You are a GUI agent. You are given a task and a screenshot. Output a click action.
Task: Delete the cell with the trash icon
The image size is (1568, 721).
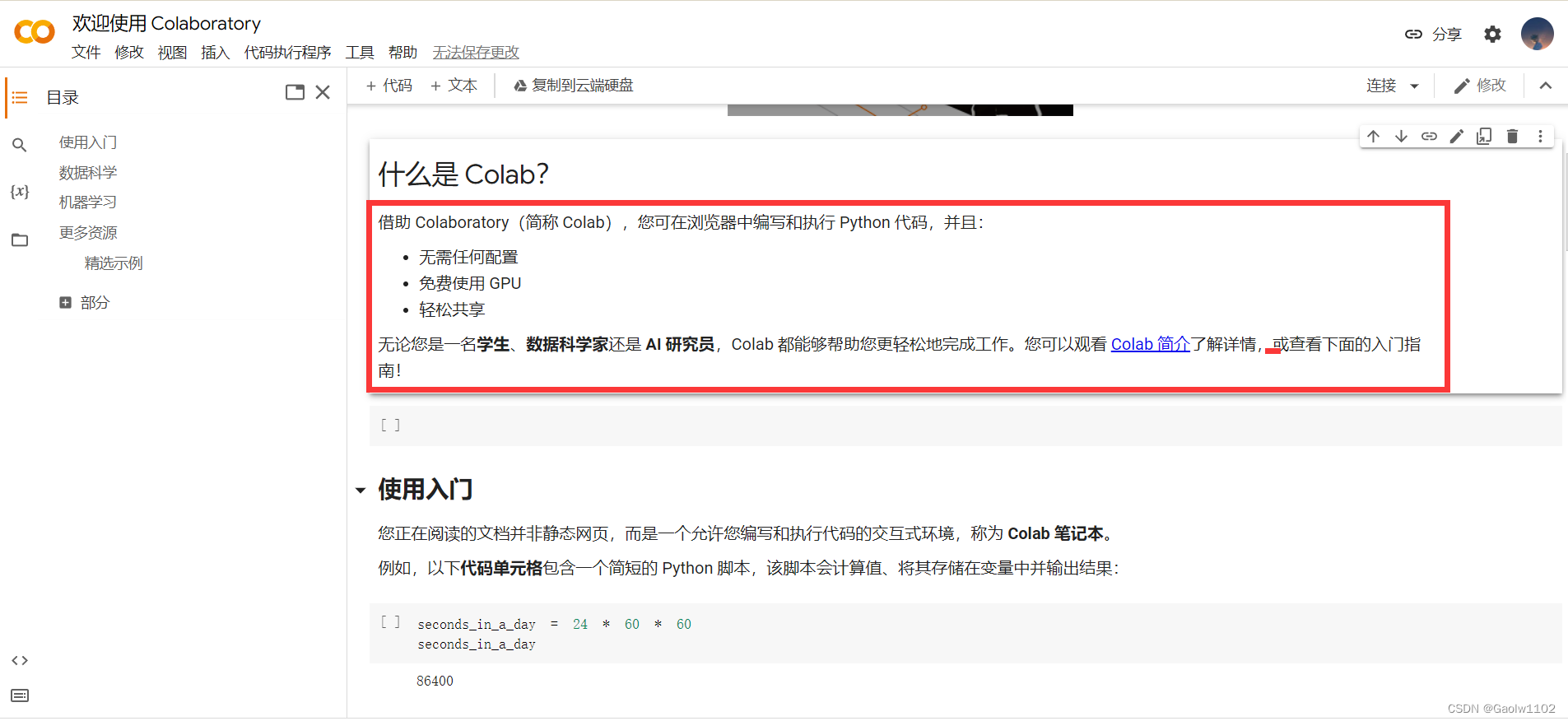pyautogui.click(x=1512, y=136)
